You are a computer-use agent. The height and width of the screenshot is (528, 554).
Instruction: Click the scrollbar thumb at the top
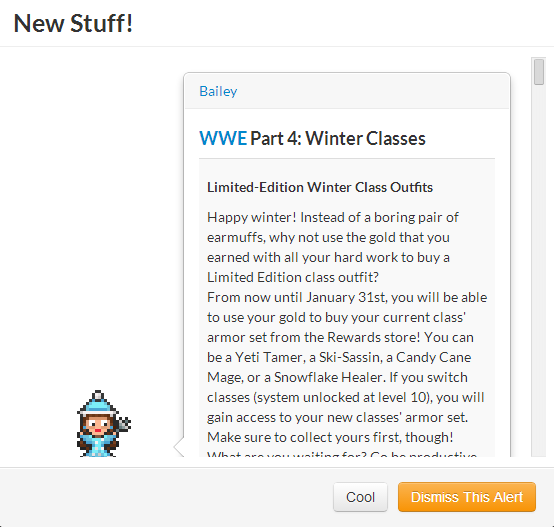tap(539, 72)
